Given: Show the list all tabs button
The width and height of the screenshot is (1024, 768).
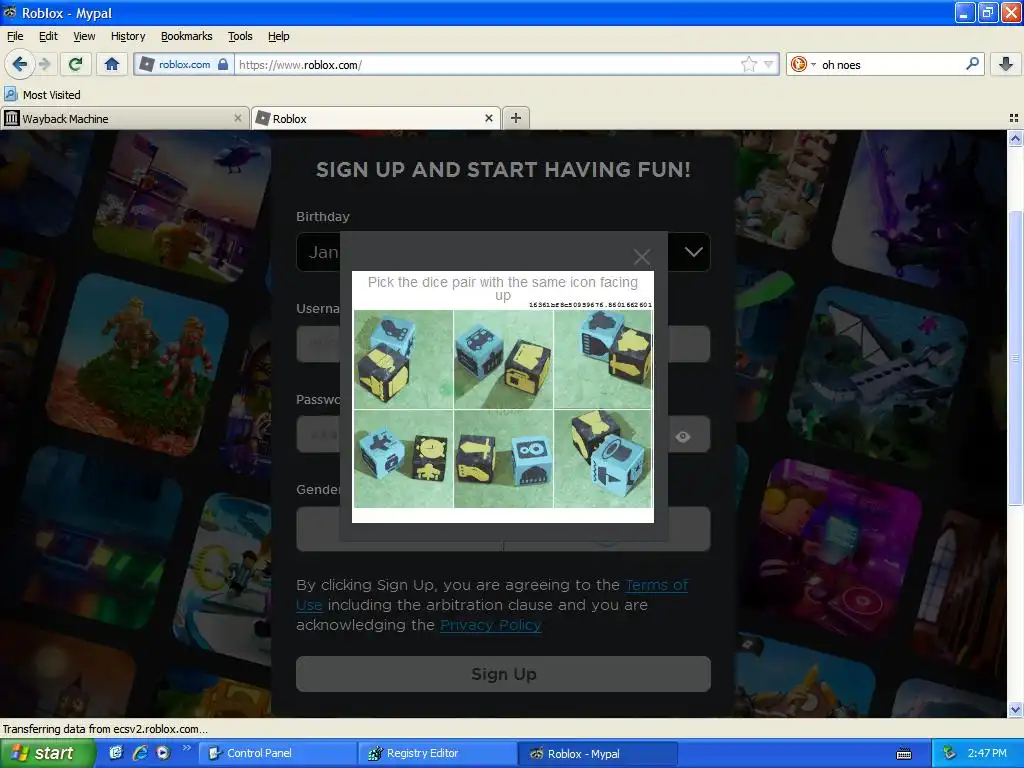Looking at the screenshot, I should (x=1014, y=118).
